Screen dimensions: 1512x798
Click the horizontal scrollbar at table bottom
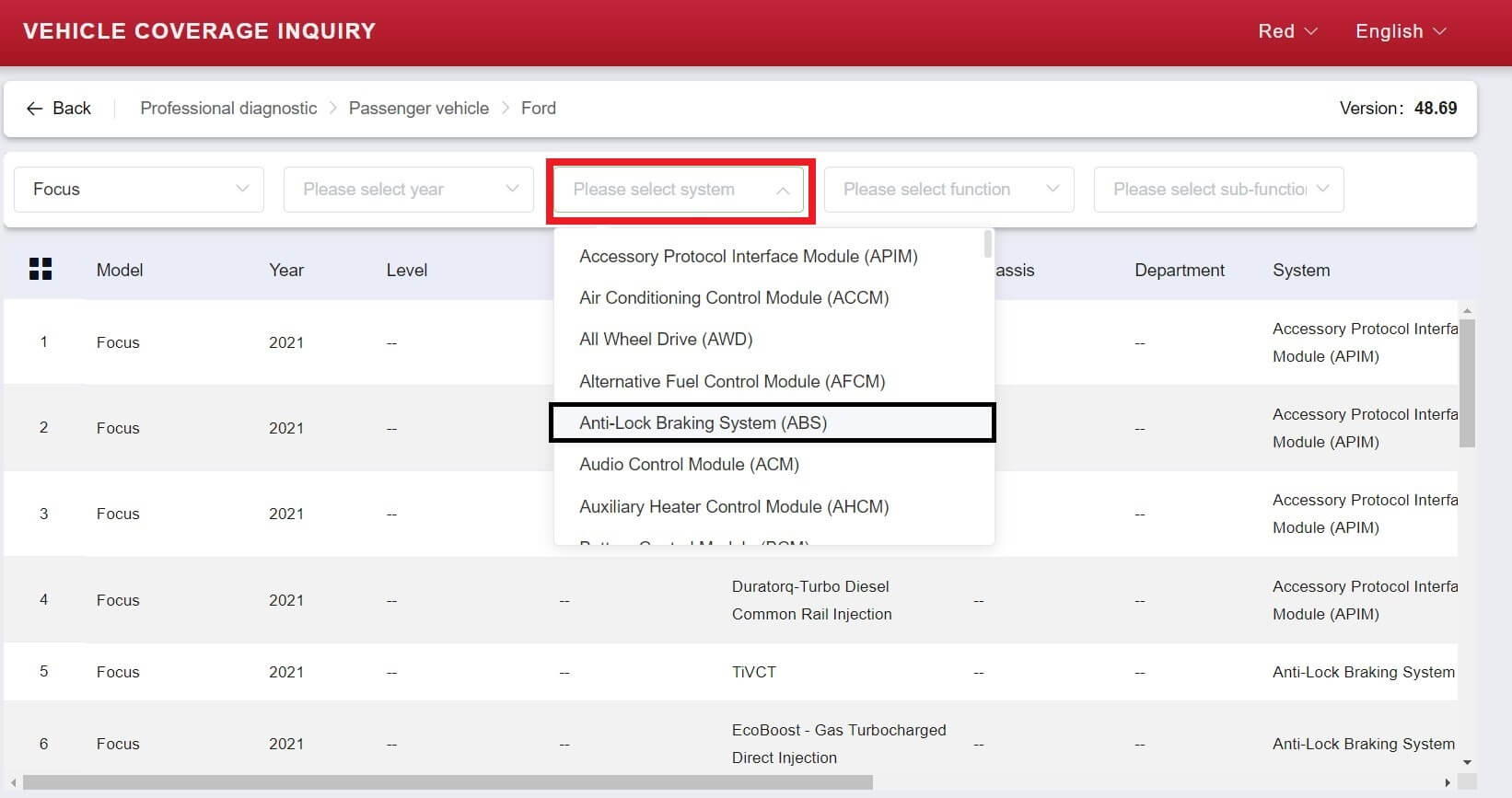point(448,782)
